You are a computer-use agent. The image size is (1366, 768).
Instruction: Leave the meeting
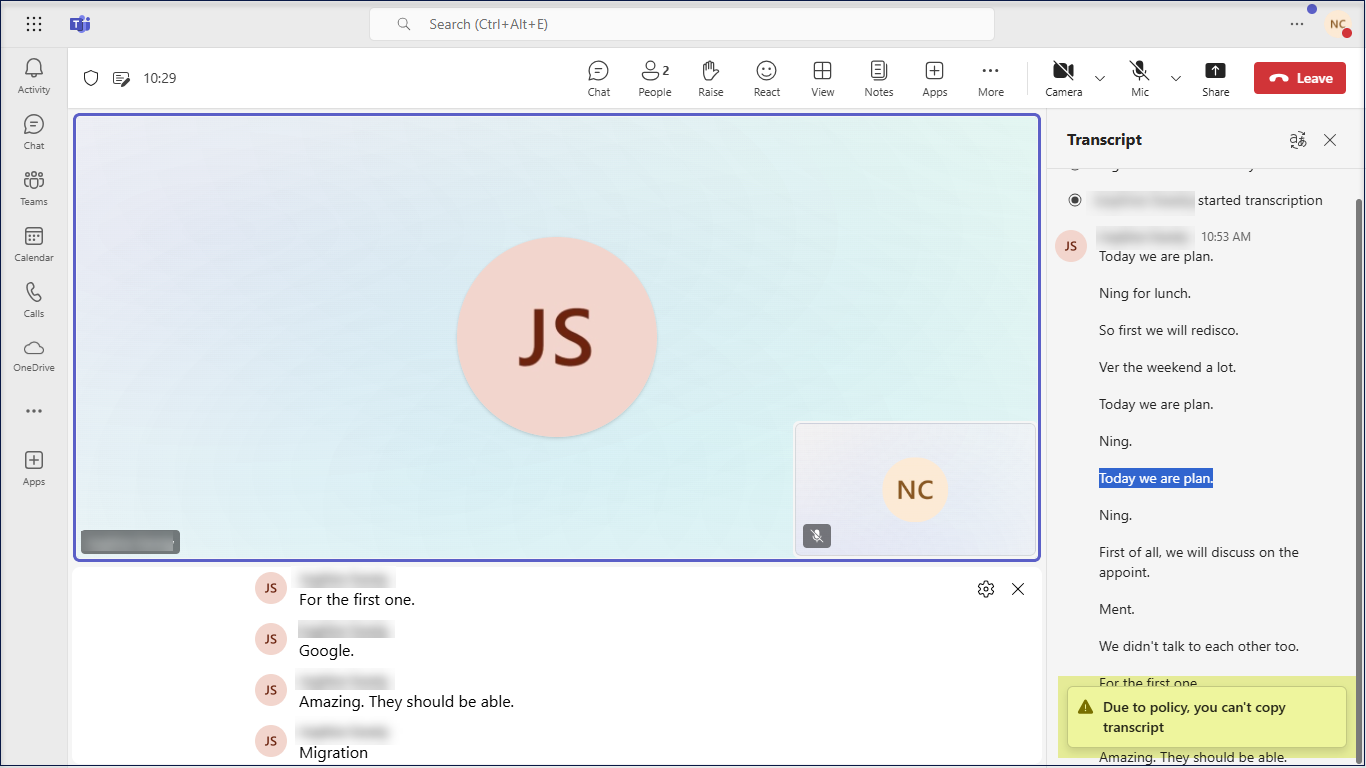(1301, 78)
